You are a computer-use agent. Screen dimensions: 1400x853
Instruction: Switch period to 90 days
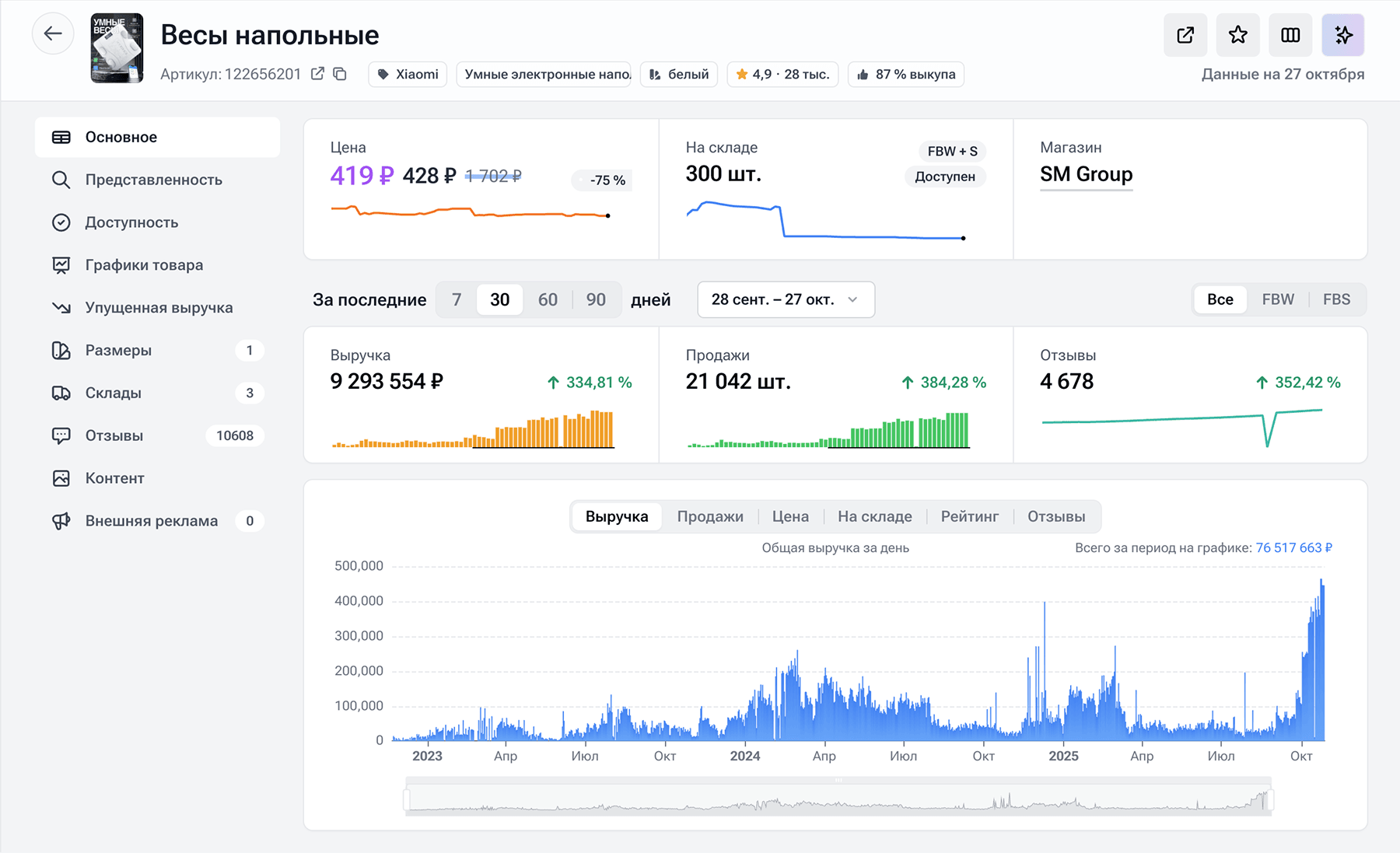coord(596,299)
